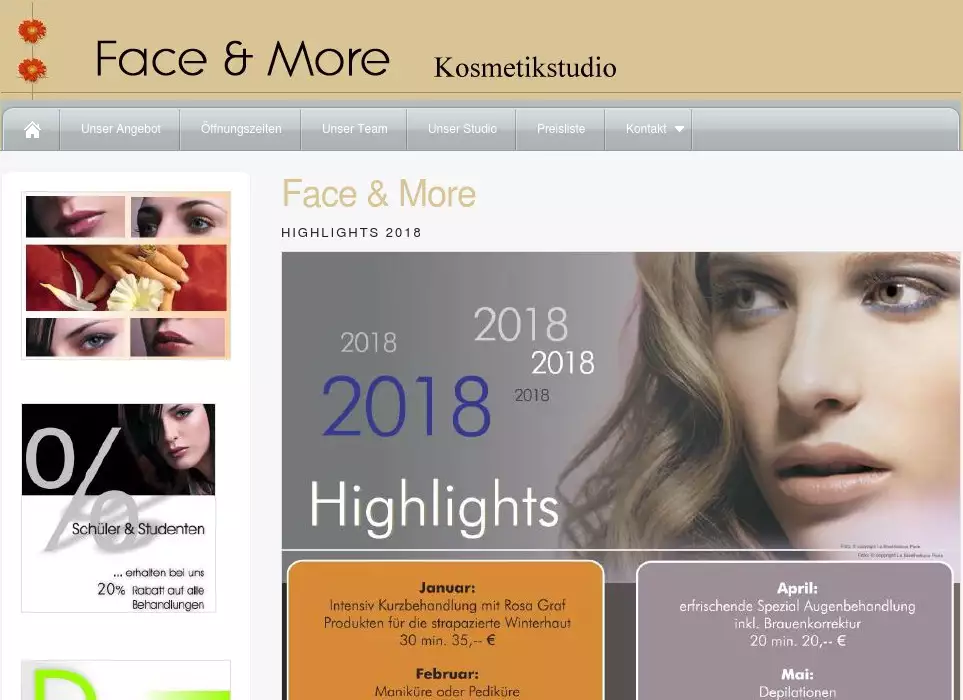This screenshot has width=963, height=700.
Task: Click the Schüler & Studenten discount banner
Action: (118, 507)
